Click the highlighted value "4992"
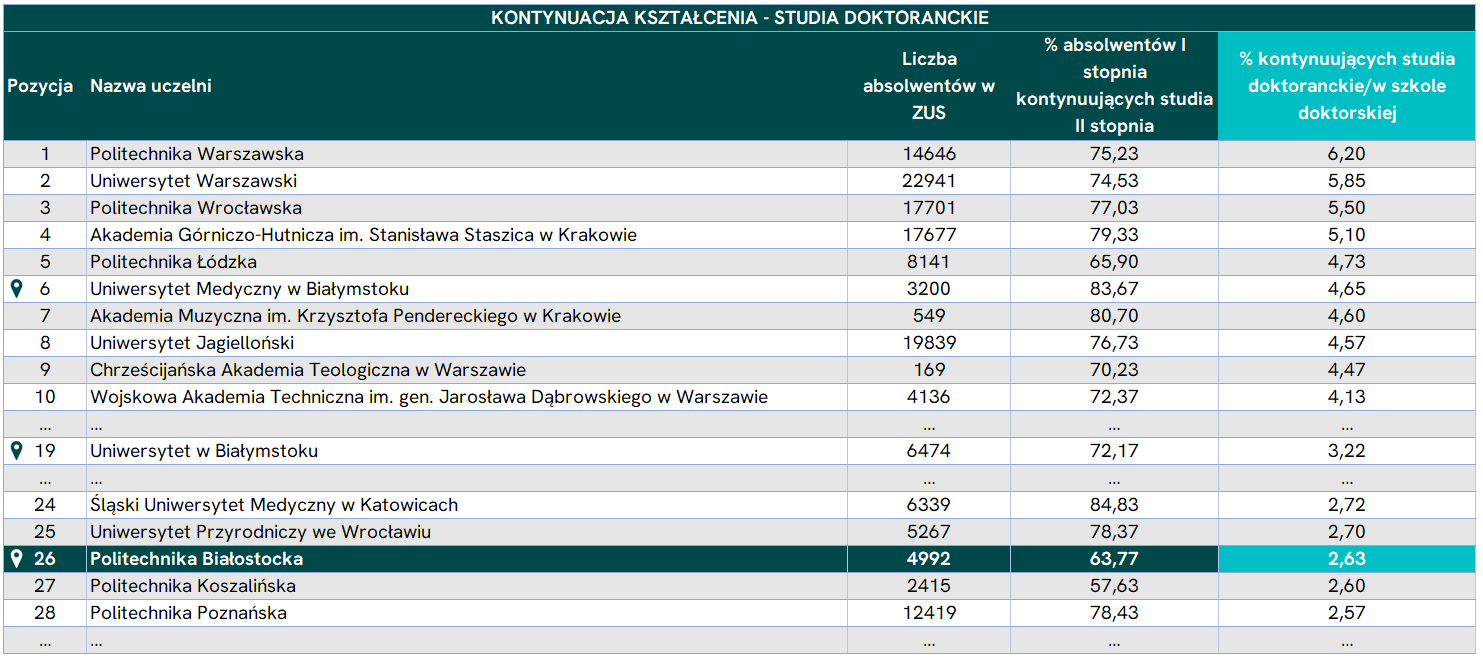This screenshot has height=661, width=1483. (929, 559)
